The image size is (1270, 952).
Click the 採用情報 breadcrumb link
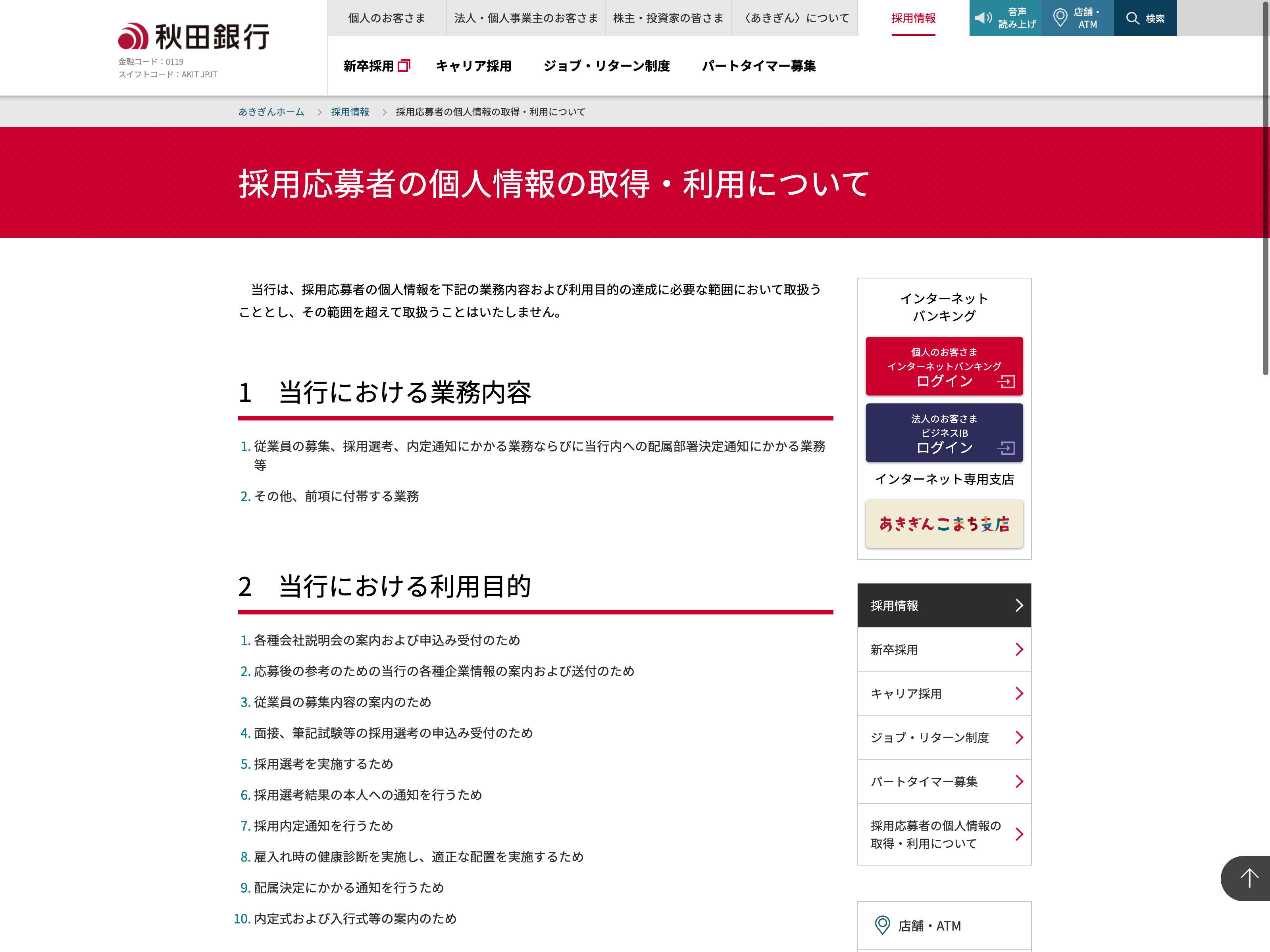(x=350, y=112)
